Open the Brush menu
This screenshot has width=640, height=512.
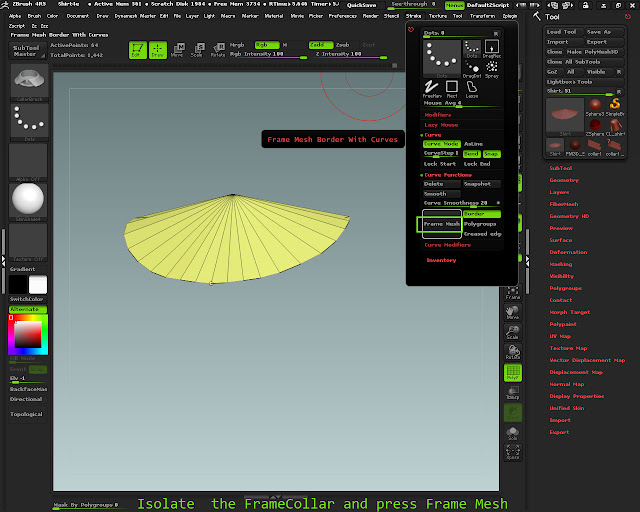point(34,16)
